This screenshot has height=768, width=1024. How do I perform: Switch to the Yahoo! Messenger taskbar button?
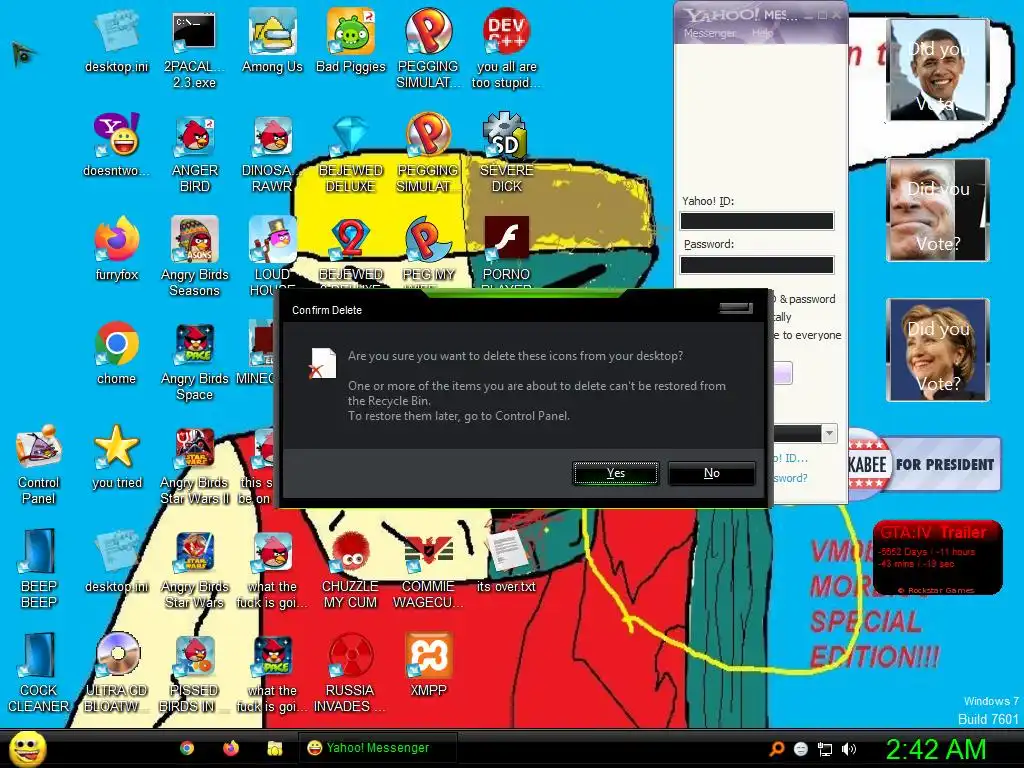(377, 748)
